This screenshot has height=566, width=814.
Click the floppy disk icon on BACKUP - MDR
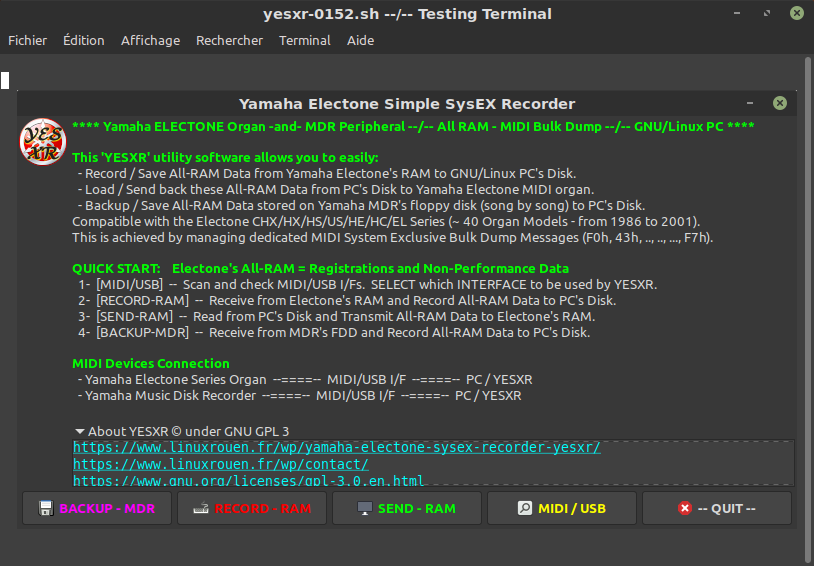46,508
